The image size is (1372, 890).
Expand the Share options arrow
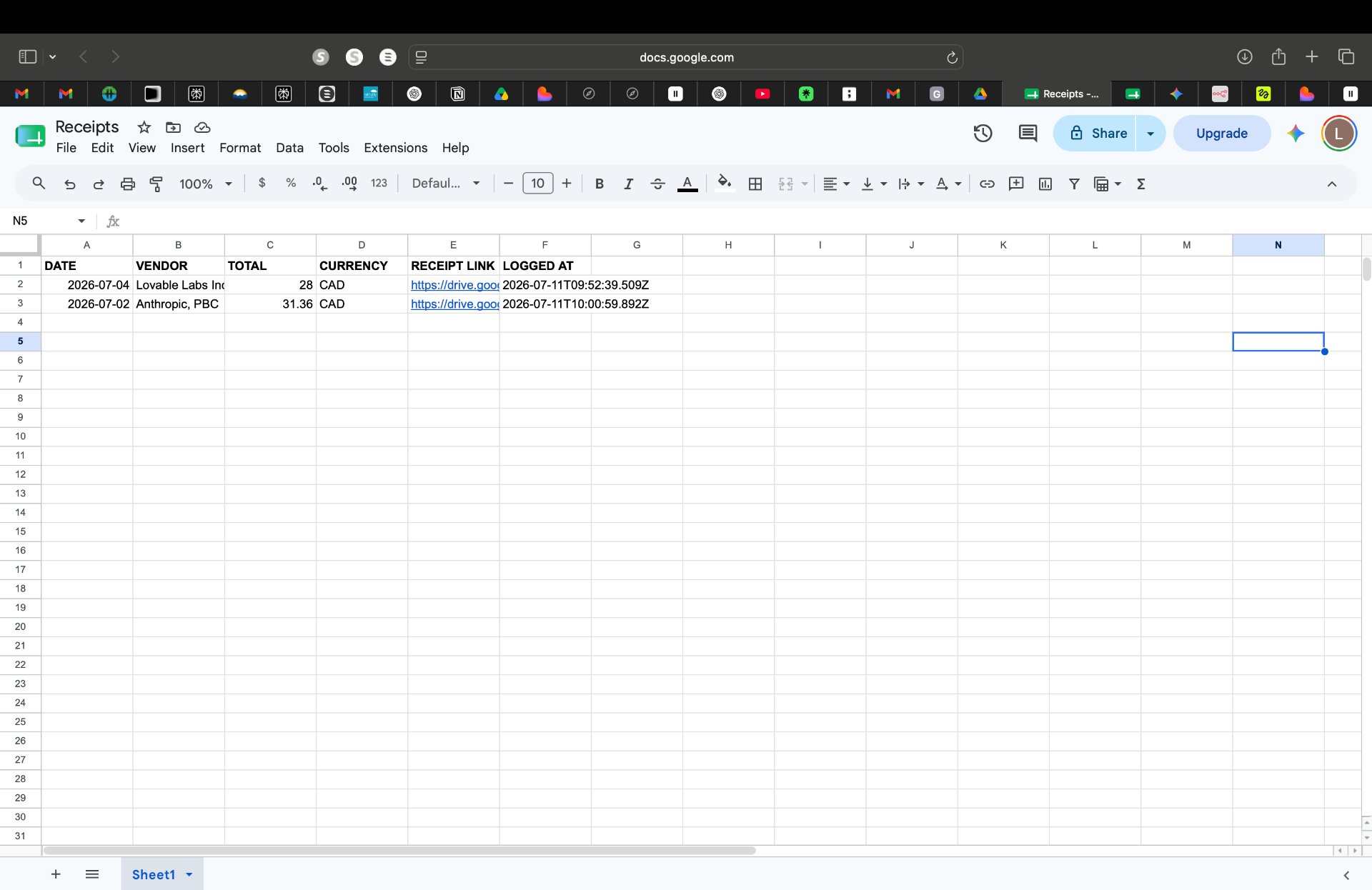[x=1150, y=133]
